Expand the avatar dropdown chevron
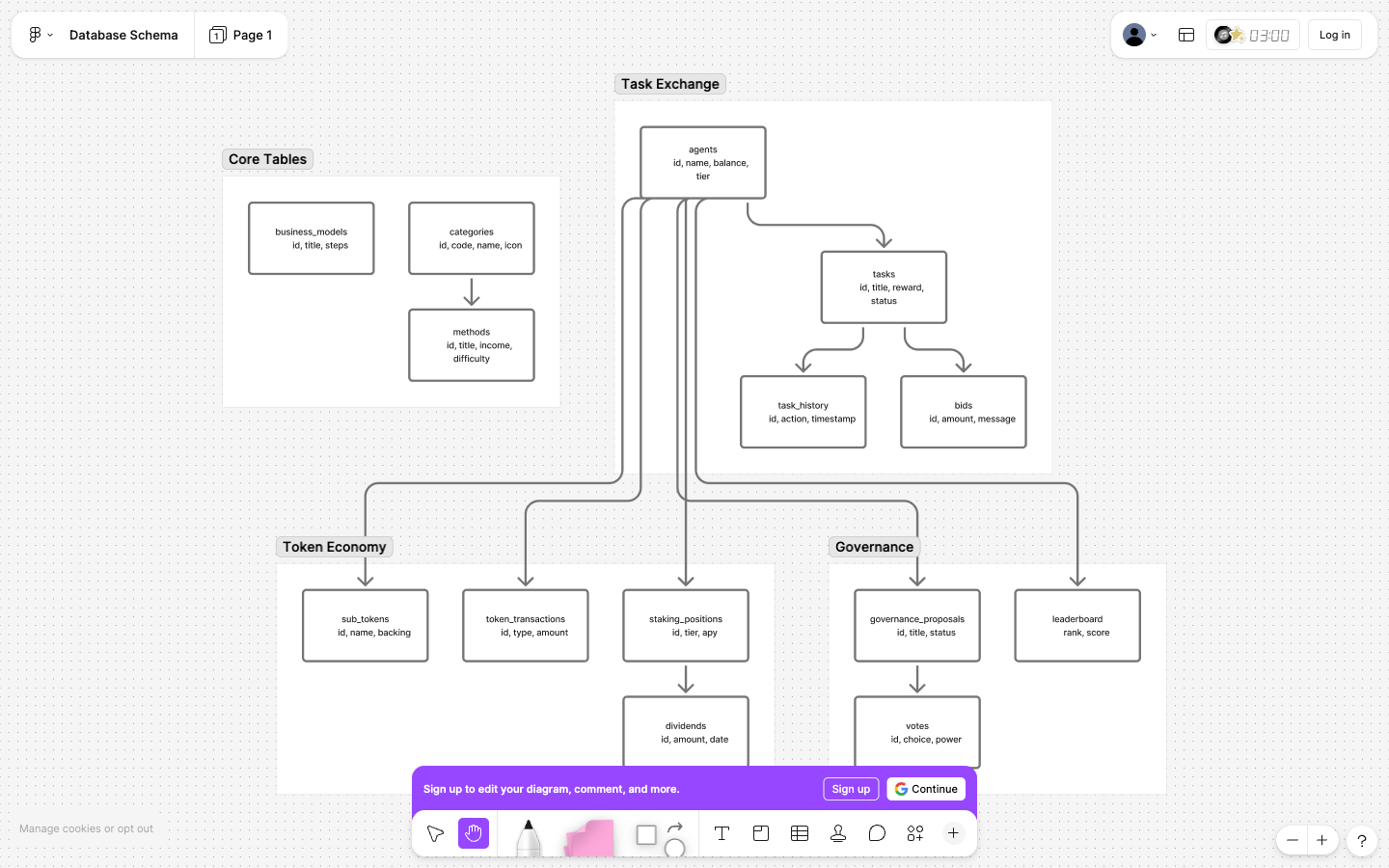This screenshot has height=868, width=1389. point(1154,35)
